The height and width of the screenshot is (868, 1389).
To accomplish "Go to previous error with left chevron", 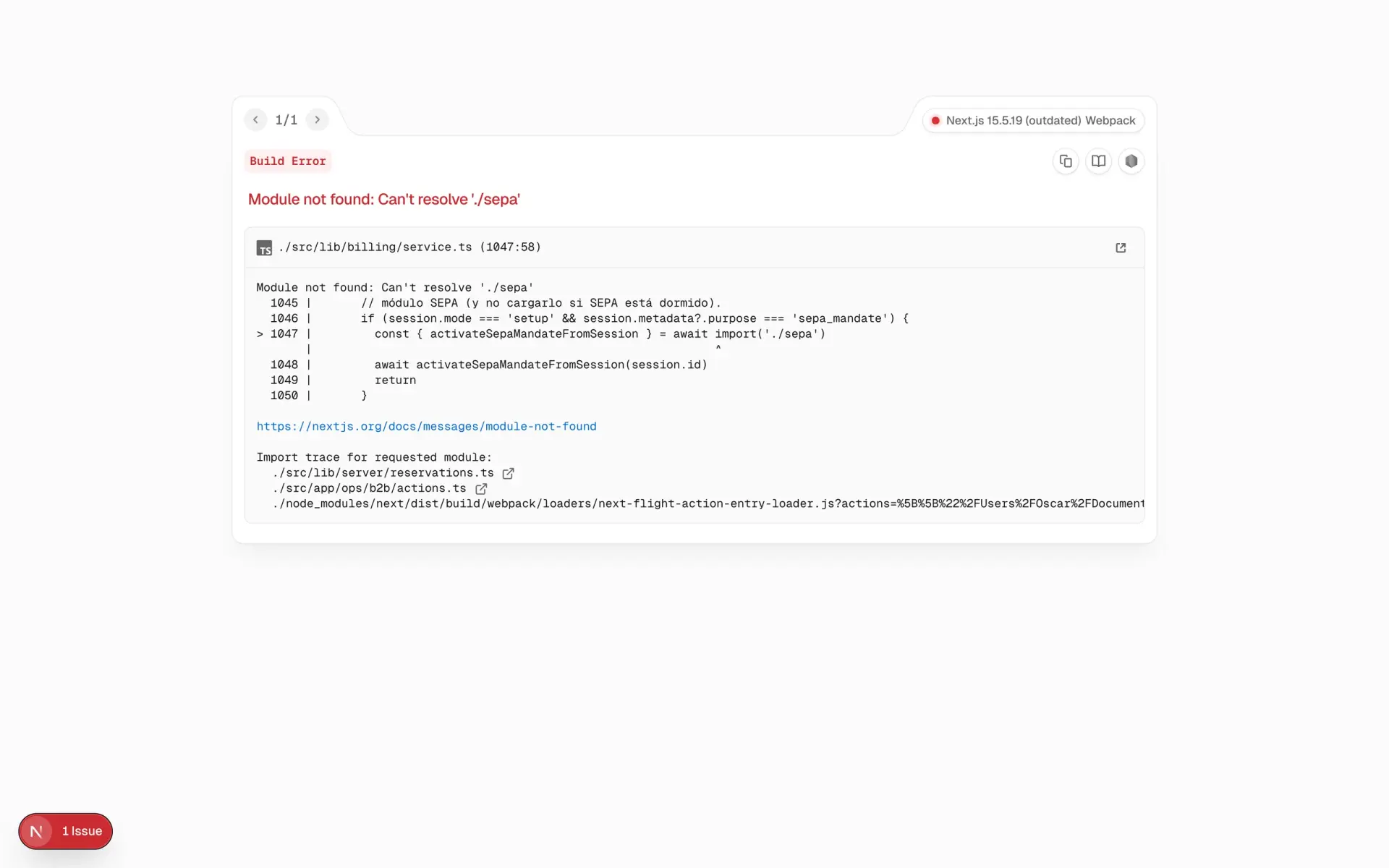I will (x=255, y=120).
